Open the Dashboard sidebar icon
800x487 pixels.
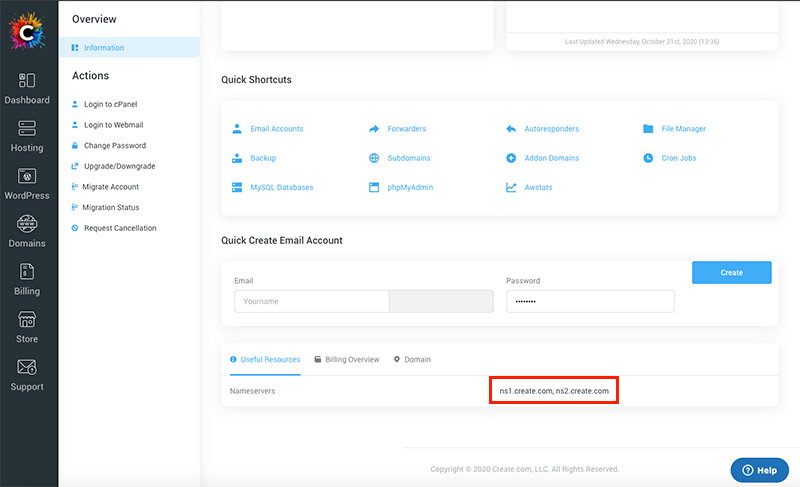[27, 81]
